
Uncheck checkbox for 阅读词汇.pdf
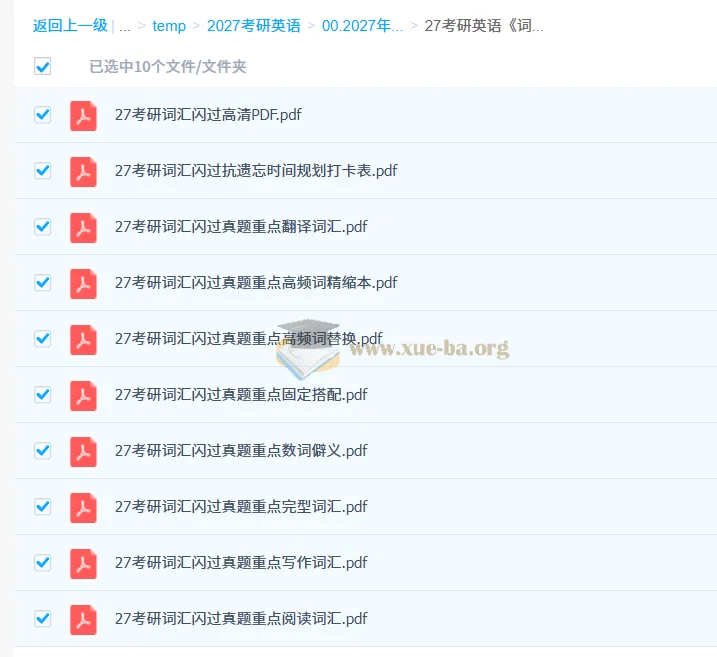[x=43, y=619]
